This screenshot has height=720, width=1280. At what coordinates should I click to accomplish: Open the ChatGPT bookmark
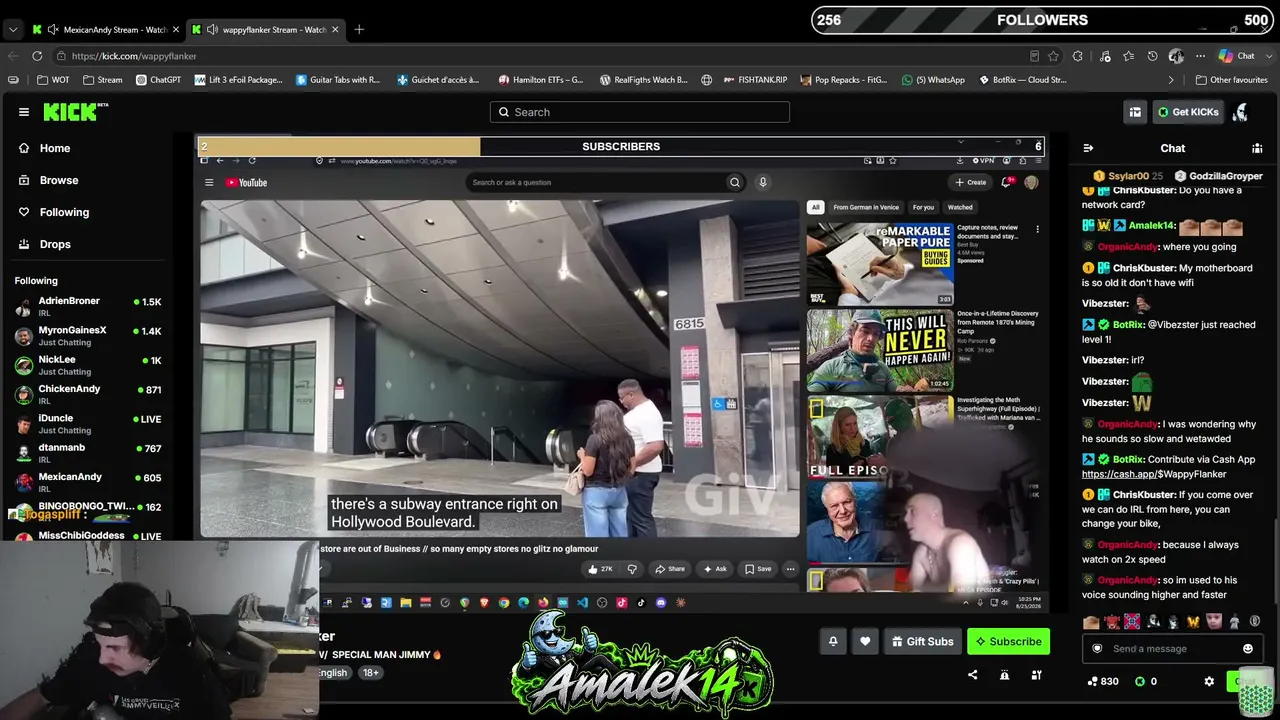(158, 80)
